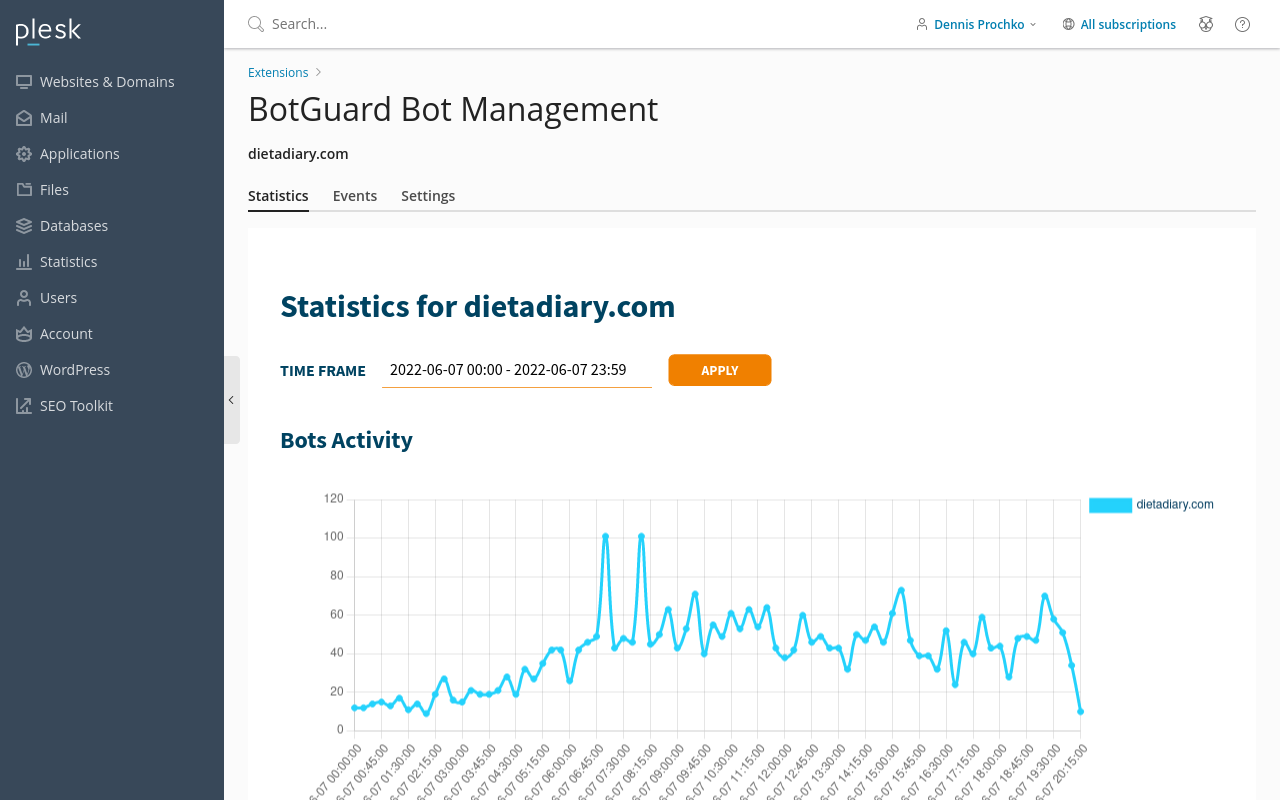This screenshot has height=800, width=1280.
Task: Click the Users person icon
Action: (x=24, y=298)
